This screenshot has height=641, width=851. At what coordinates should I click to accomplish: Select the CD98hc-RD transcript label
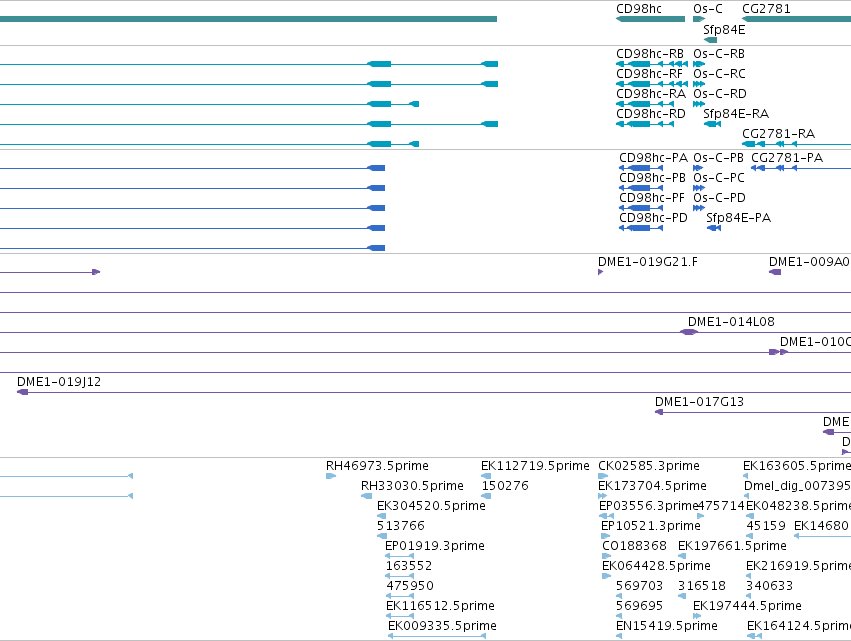point(650,114)
